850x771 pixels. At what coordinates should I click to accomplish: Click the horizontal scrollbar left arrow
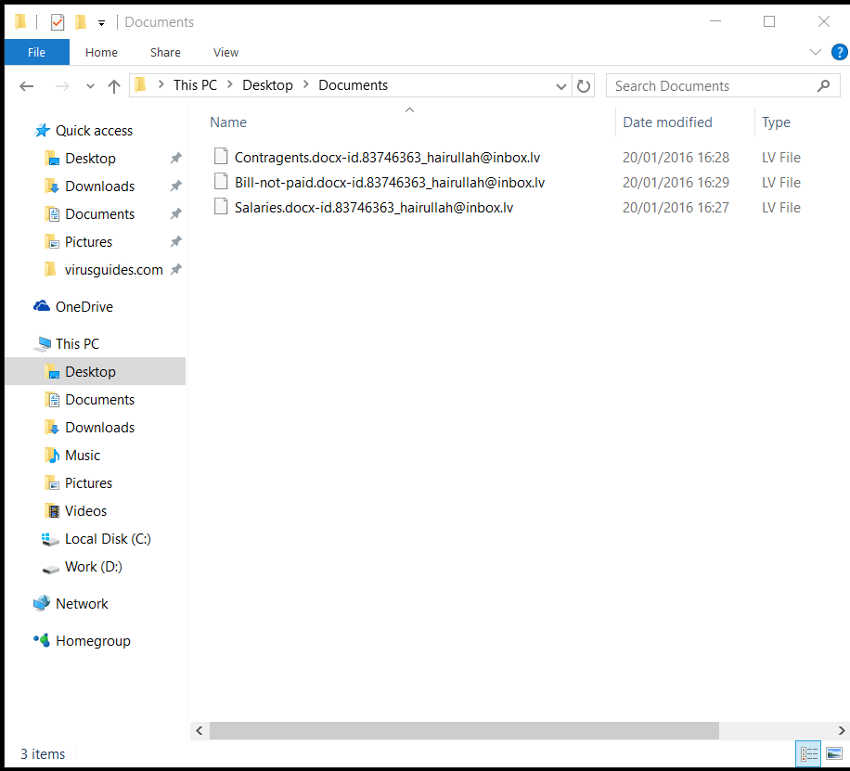point(199,730)
